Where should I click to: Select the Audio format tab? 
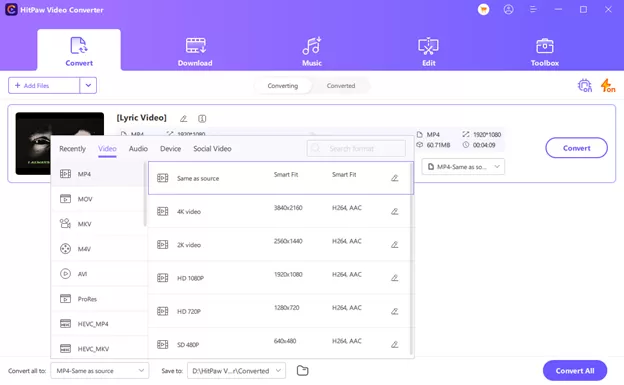pos(138,149)
